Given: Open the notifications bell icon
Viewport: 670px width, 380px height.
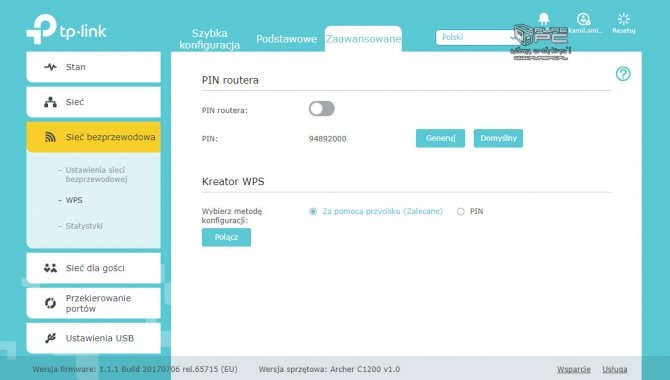Looking at the screenshot, I should [x=544, y=18].
